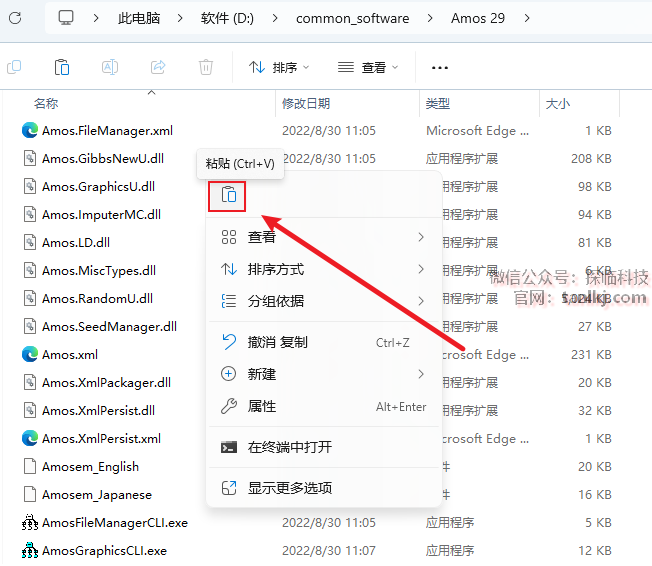
Task: Open 查看 submenu in context menu
Action: tap(324, 237)
